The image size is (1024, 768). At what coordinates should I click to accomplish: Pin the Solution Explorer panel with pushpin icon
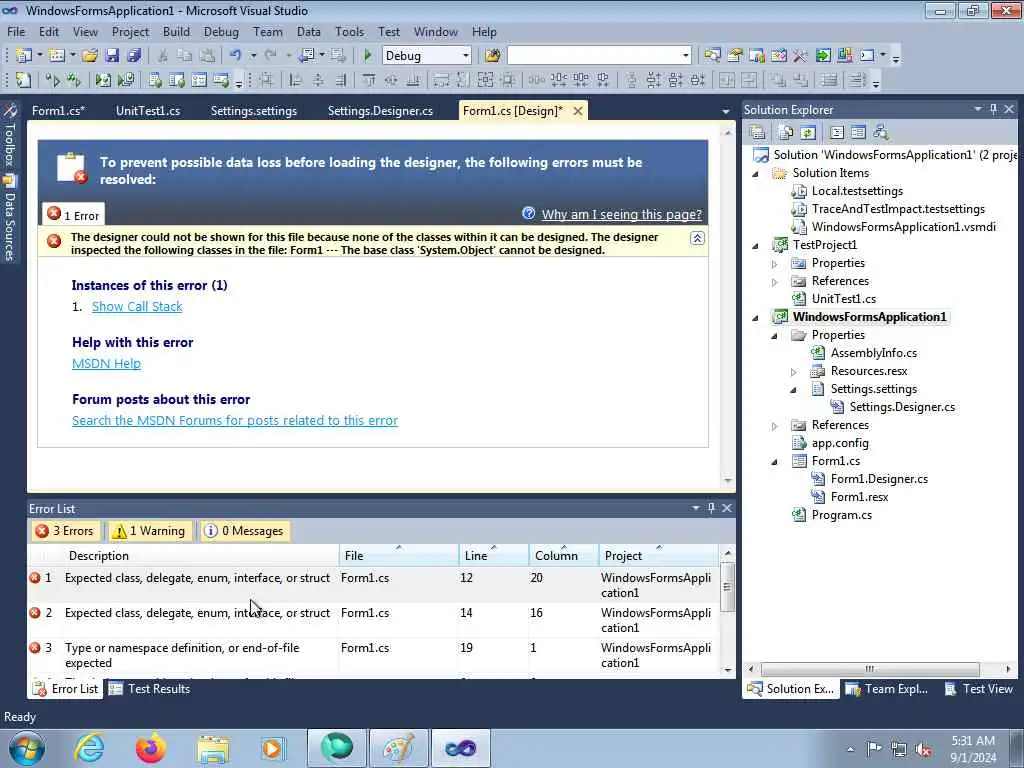[993, 109]
